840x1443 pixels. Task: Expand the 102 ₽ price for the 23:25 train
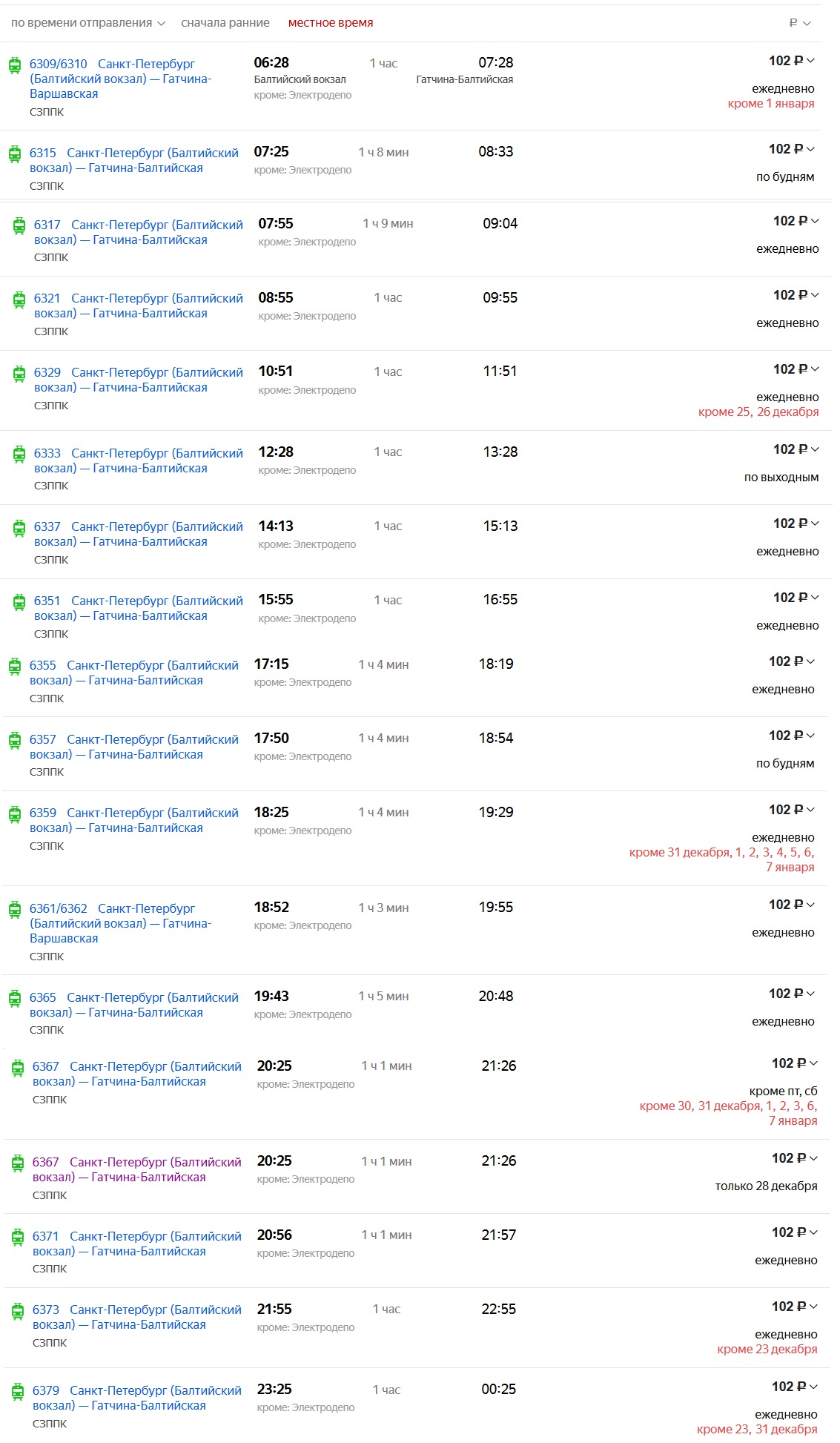[x=794, y=1387]
